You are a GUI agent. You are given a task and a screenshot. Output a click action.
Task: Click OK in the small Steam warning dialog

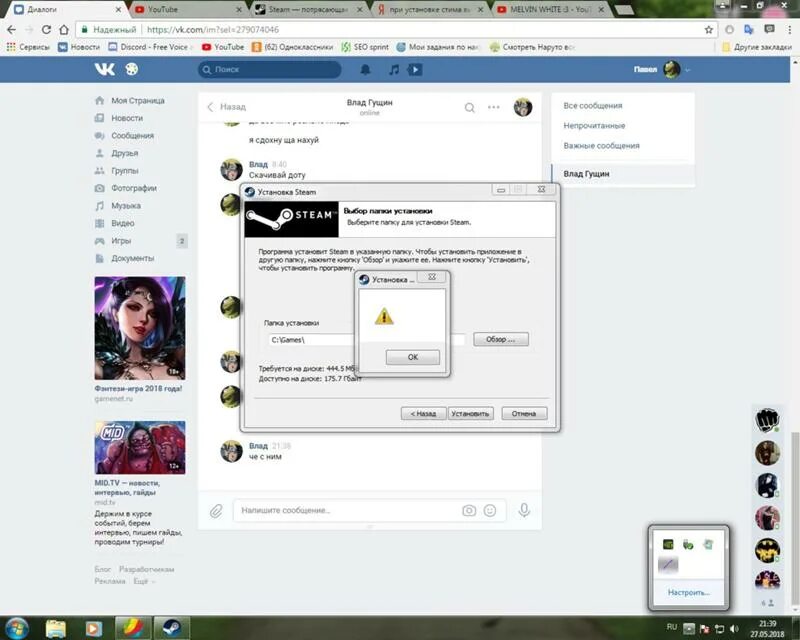click(x=413, y=357)
